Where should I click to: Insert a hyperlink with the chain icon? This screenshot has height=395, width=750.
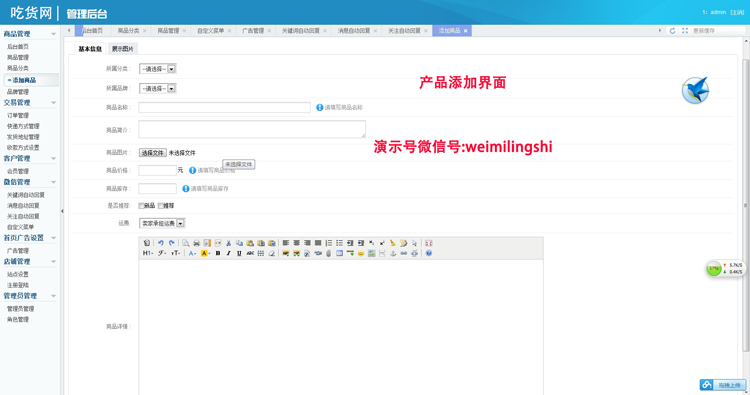(404, 253)
